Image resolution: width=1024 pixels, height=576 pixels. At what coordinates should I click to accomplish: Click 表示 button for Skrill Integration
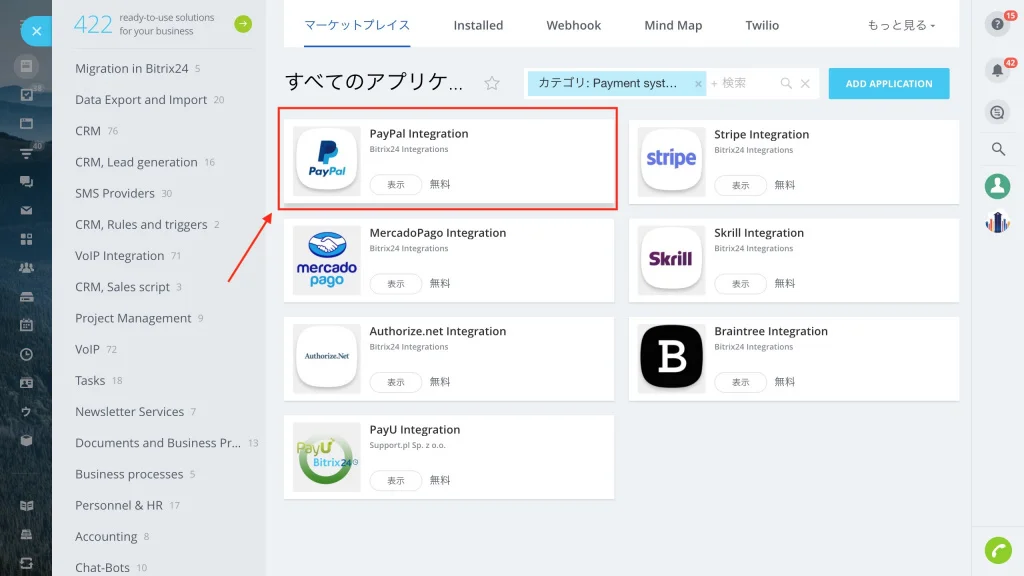(740, 284)
